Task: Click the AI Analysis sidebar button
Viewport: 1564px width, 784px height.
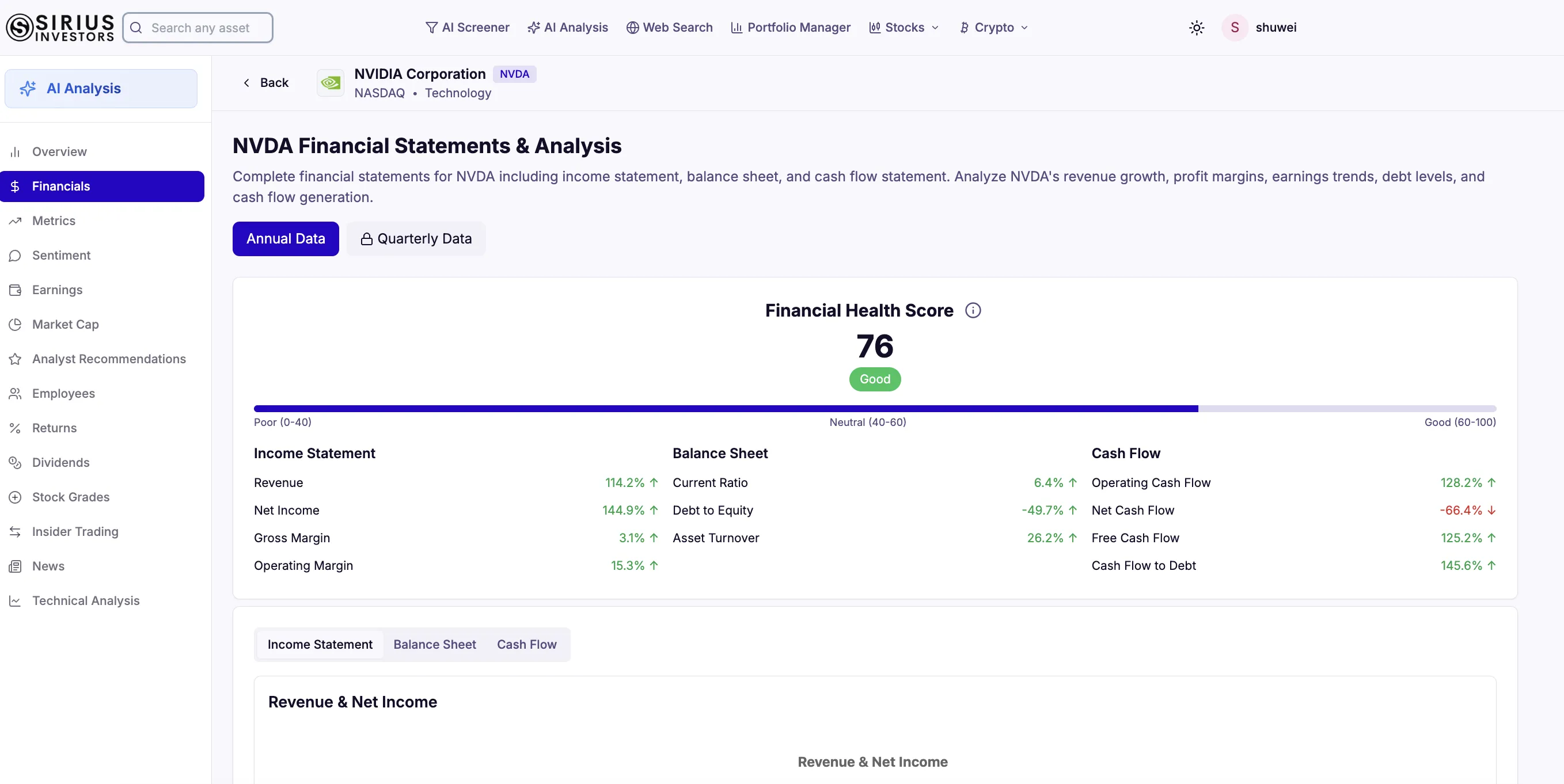Action: (x=101, y=89)
